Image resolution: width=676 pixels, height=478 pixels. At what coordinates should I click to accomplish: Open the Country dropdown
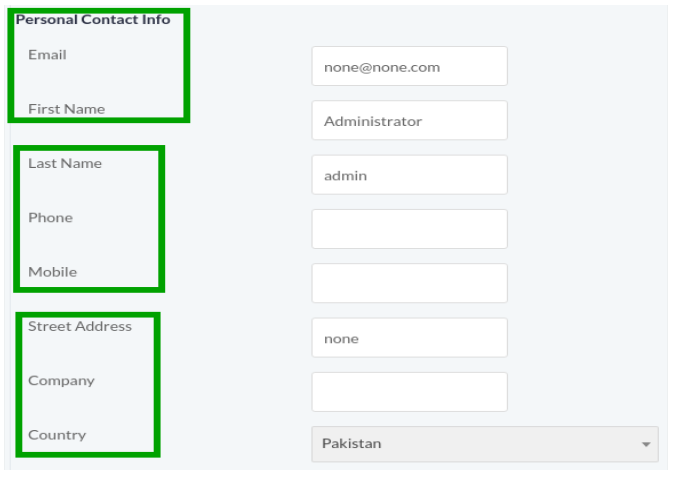[x=484, y=444]
